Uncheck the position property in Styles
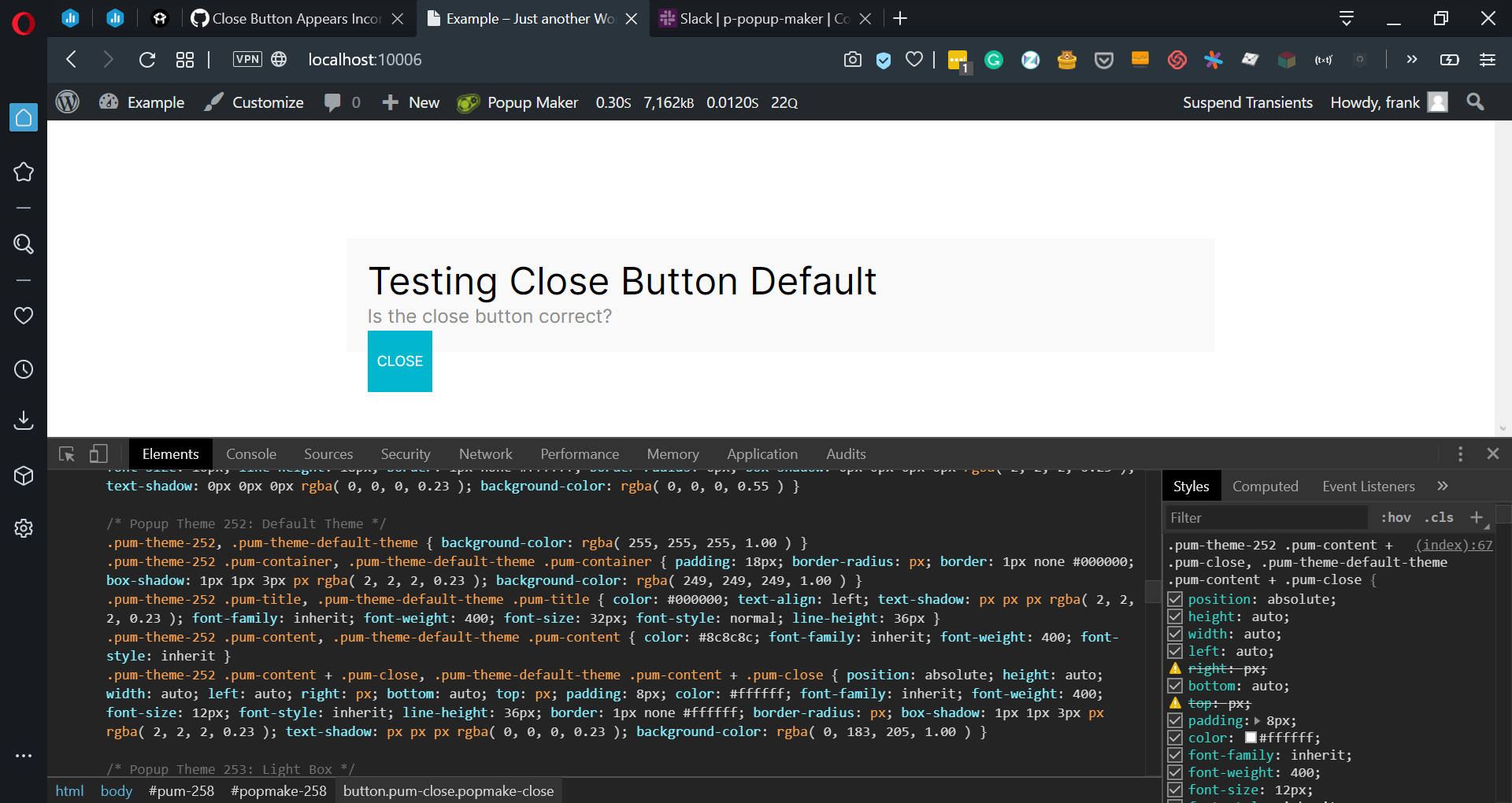Screen dimensions: 1512x803 click(x=1174, y=599)
